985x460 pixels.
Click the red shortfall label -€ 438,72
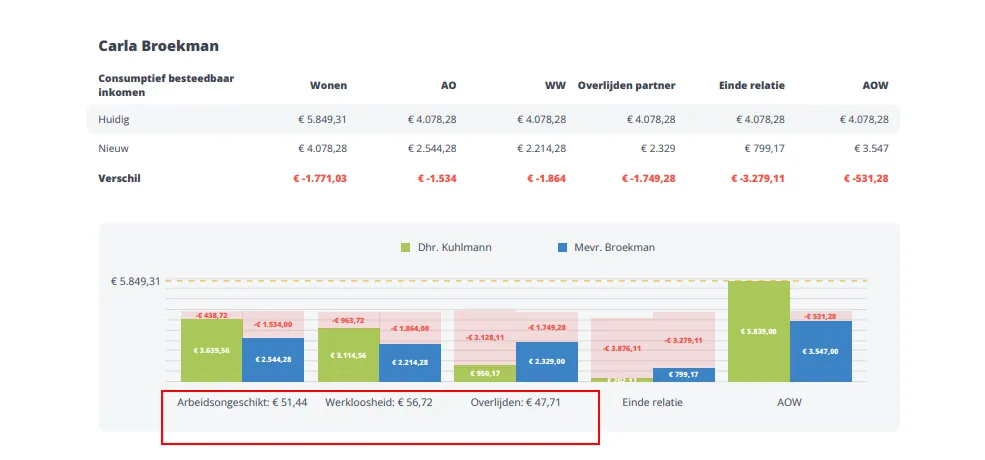click(210, 315)
